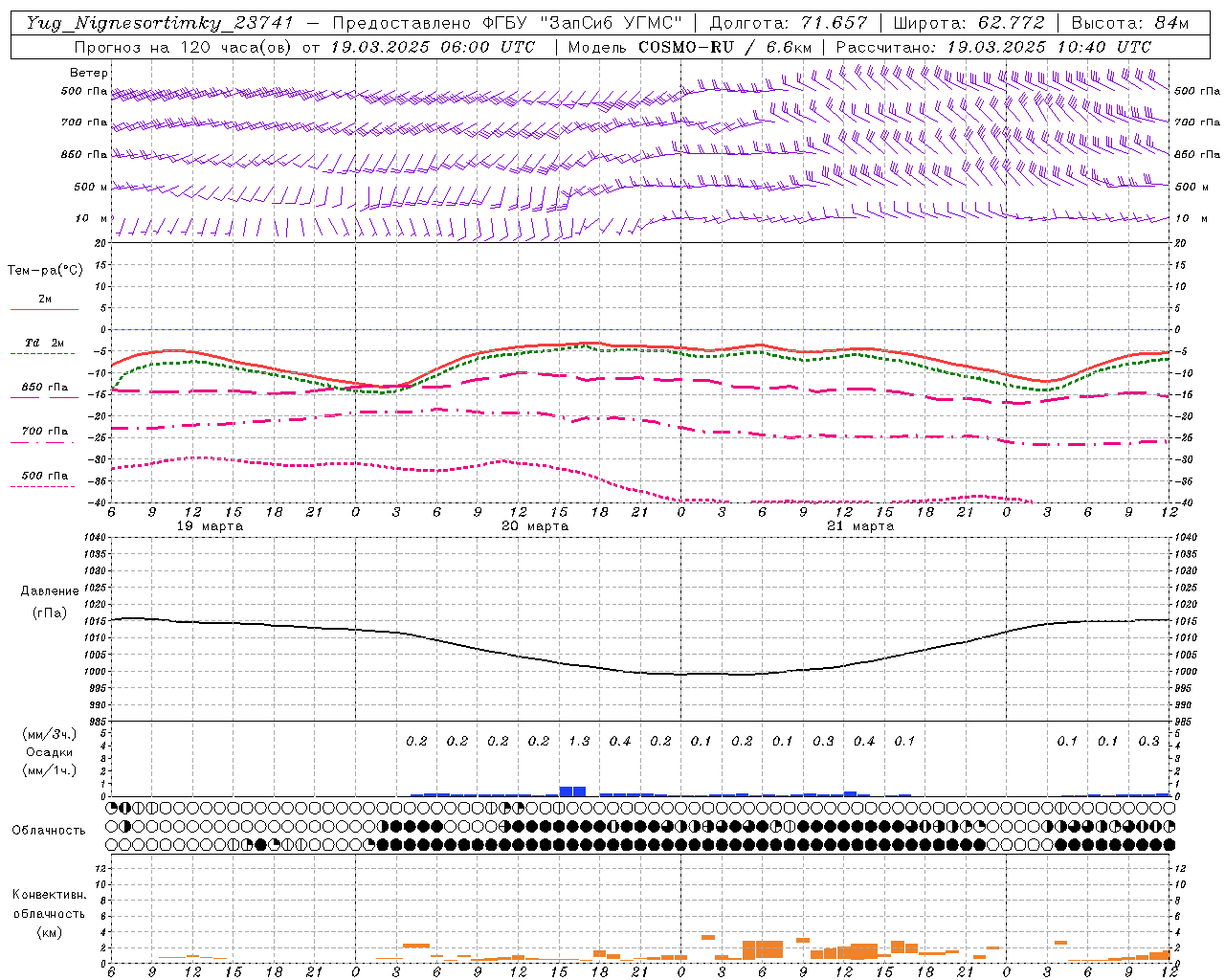Click the '(мм/1ч.)' precipitation unit label
Screen dimensions: 1225x980
tap(50, 770)
